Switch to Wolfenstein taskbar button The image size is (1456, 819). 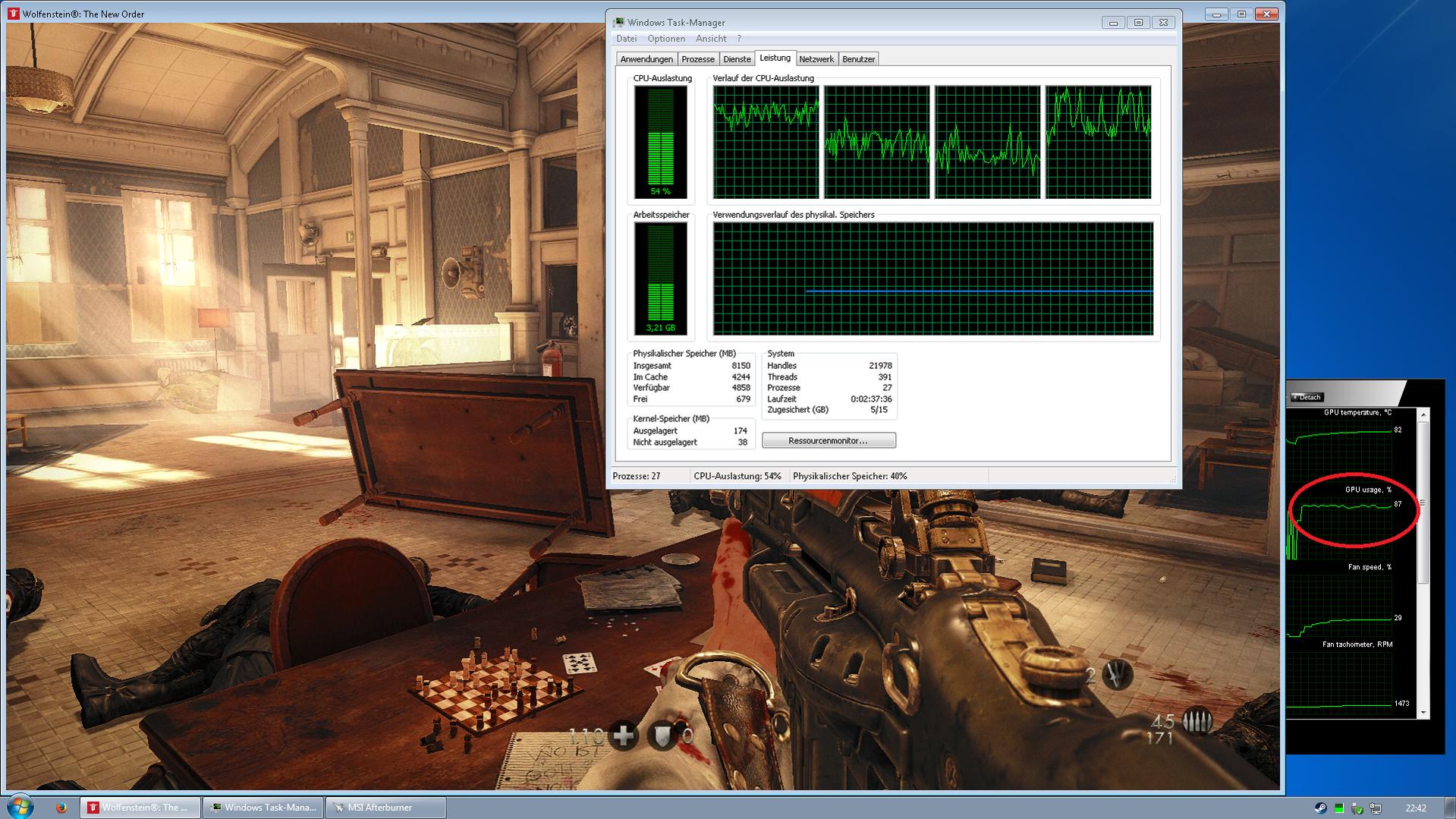[x=140, y=808]
